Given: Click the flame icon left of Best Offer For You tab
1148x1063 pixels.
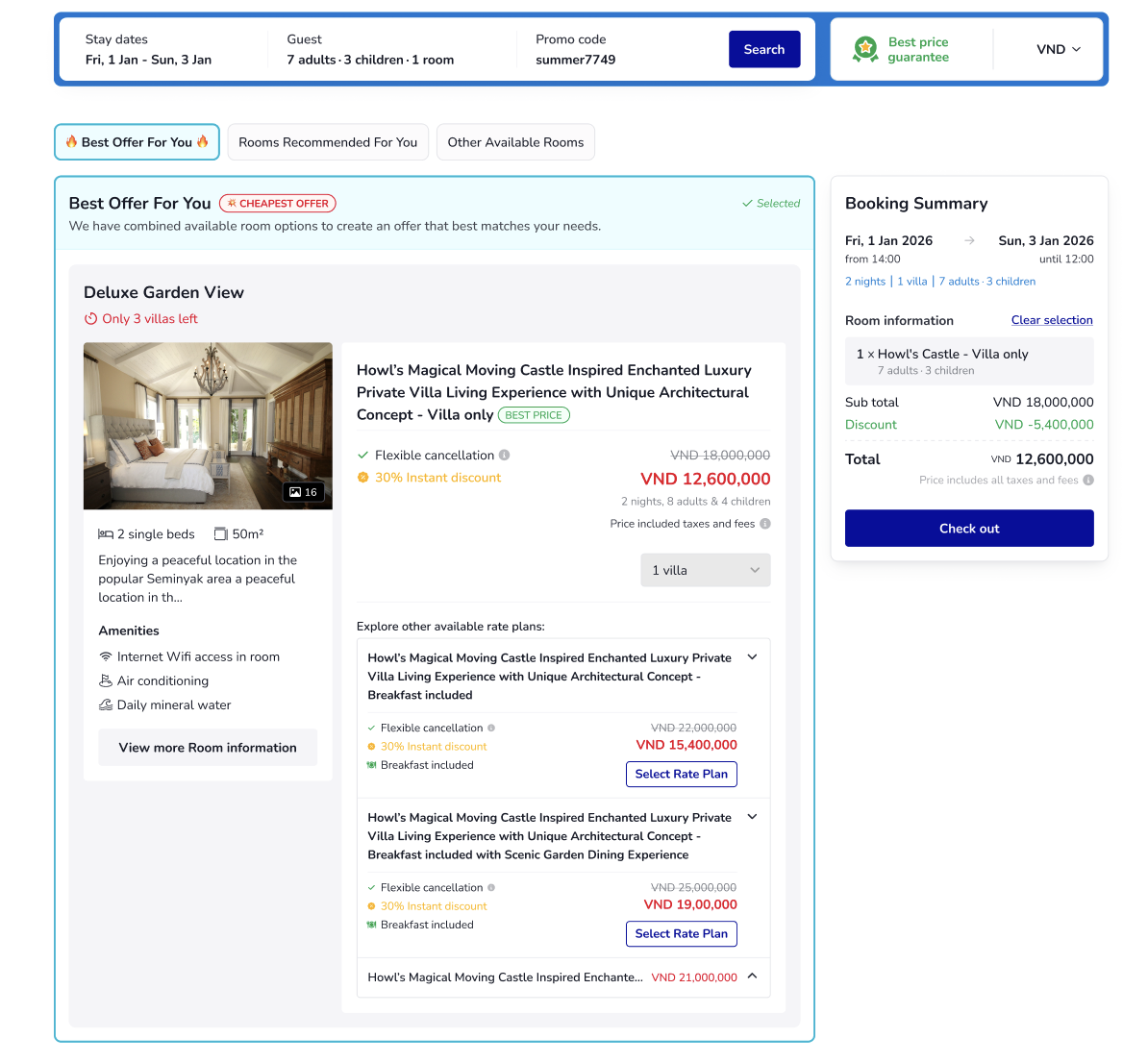Looking at the screenshot, I should [71, 141].
